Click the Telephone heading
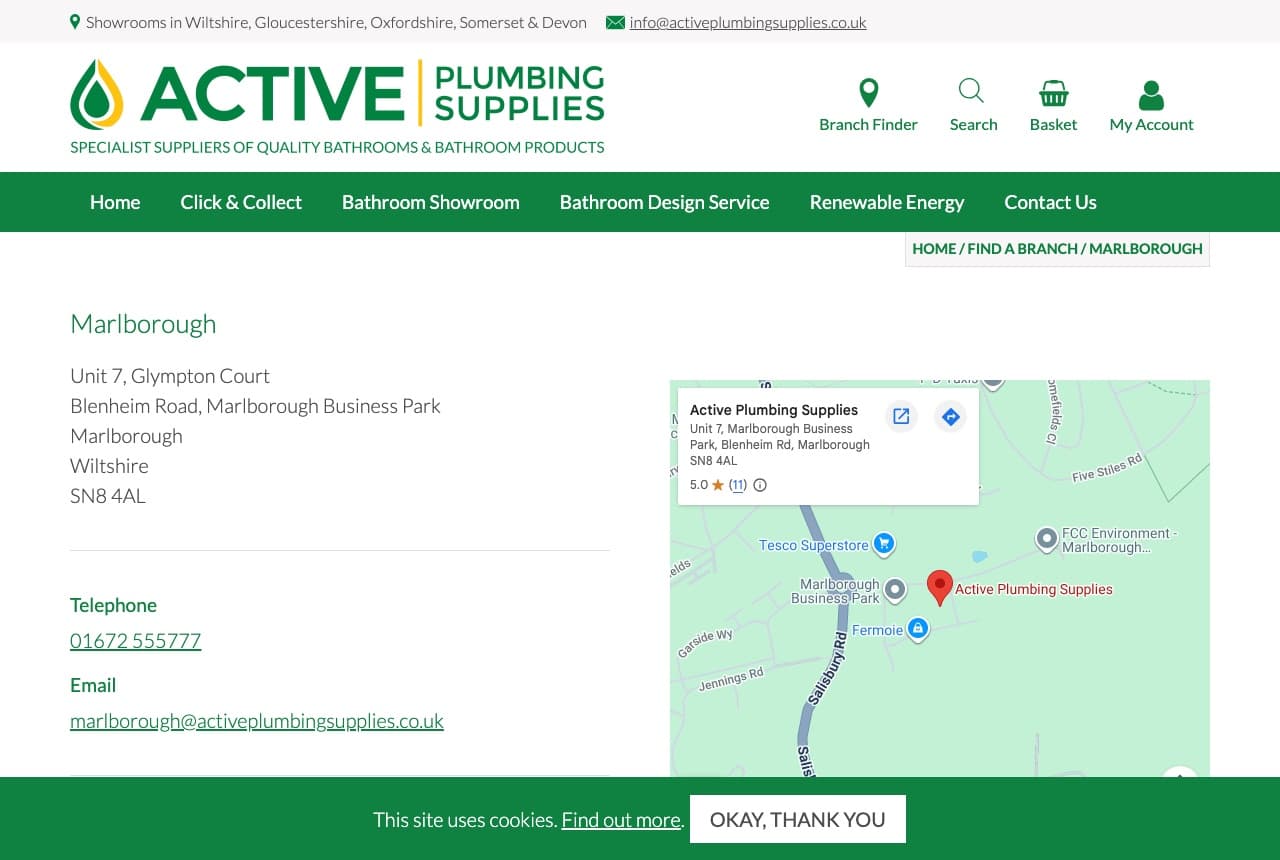This screenshot has width=1280, height=860. (113, 605)
